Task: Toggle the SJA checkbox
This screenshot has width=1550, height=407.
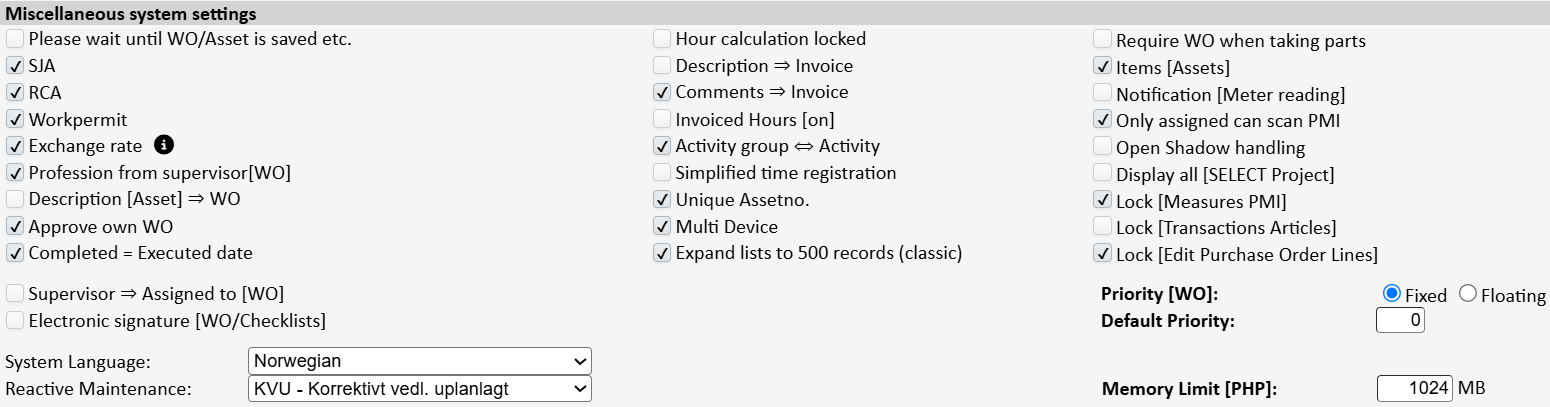Action: coord(15,66)
